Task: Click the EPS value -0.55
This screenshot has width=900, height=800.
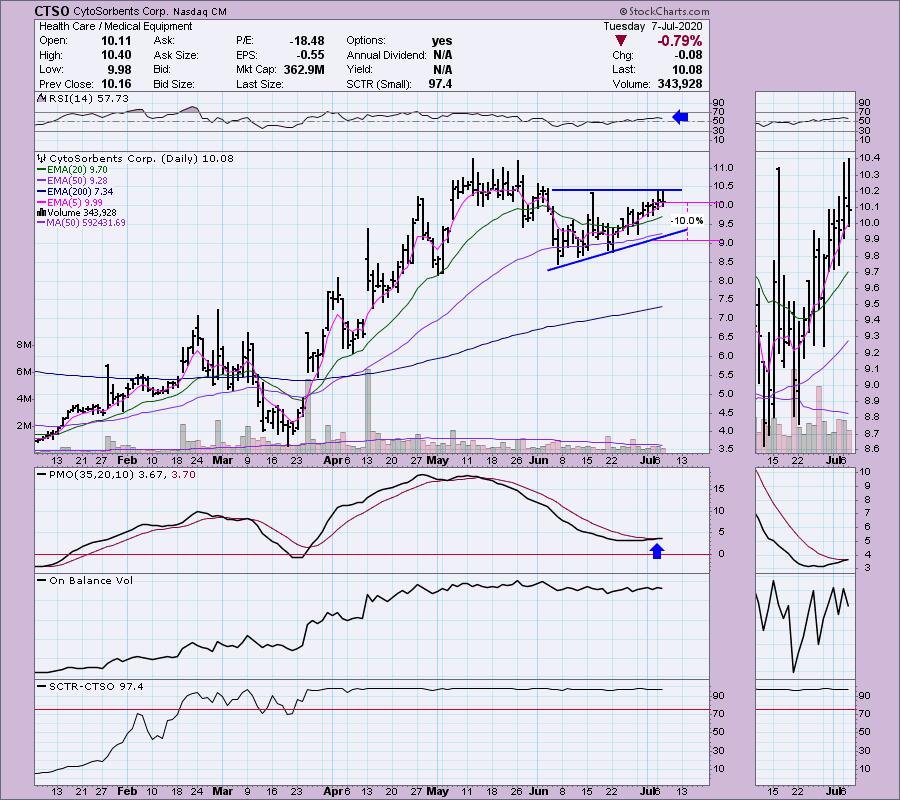Action: [x=310, y=55]
